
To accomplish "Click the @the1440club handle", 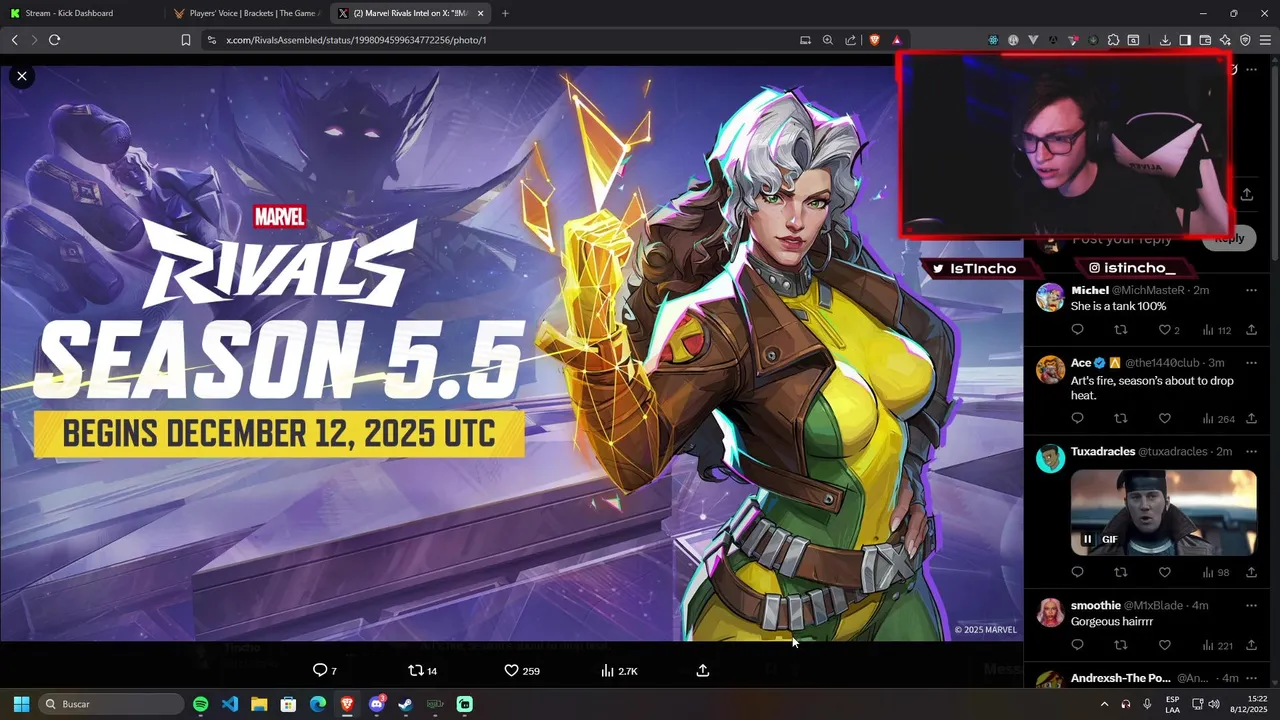I will click(1162, 363).
